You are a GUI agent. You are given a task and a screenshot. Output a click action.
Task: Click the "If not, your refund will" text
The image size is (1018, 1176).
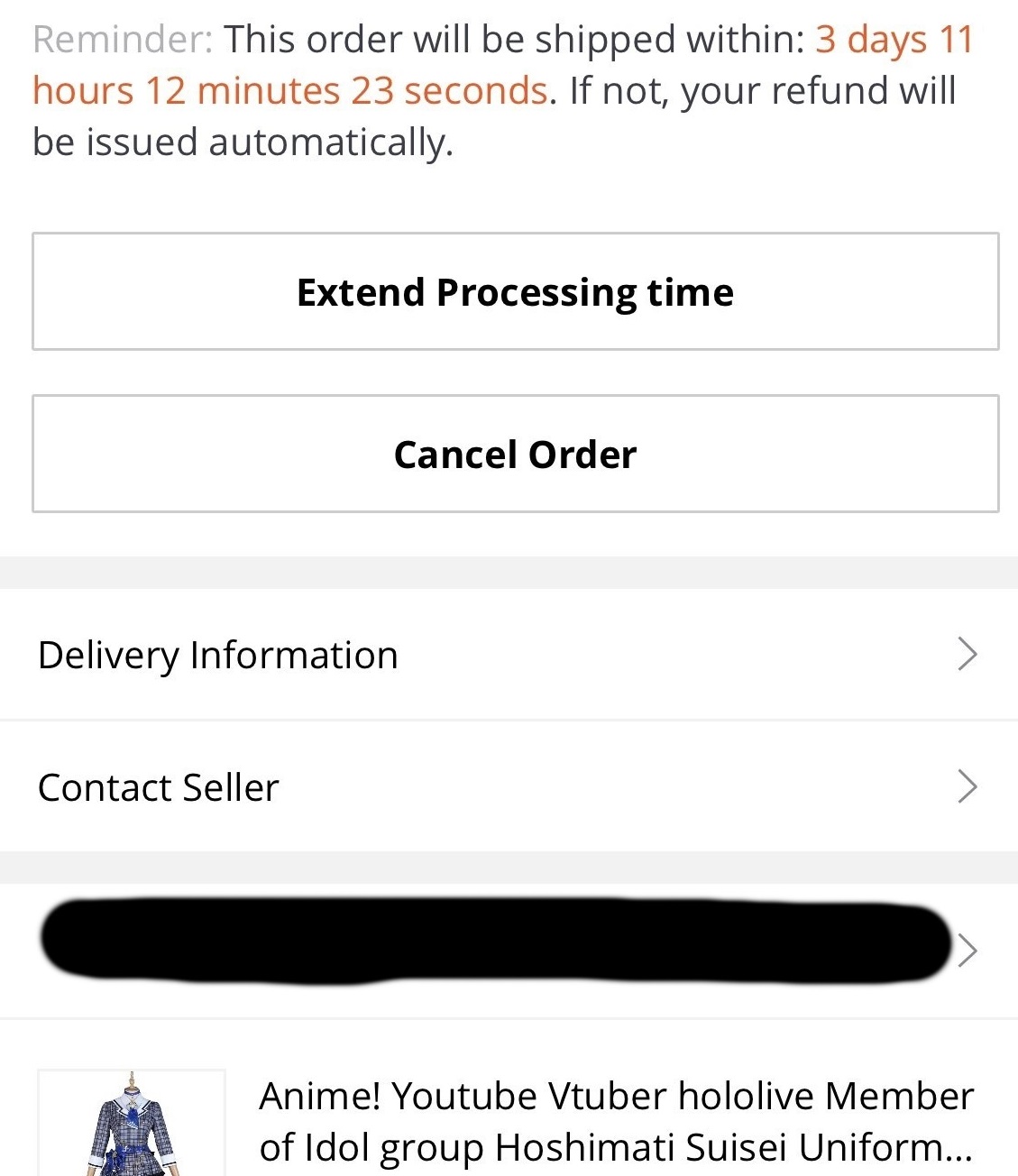point(762,91)
